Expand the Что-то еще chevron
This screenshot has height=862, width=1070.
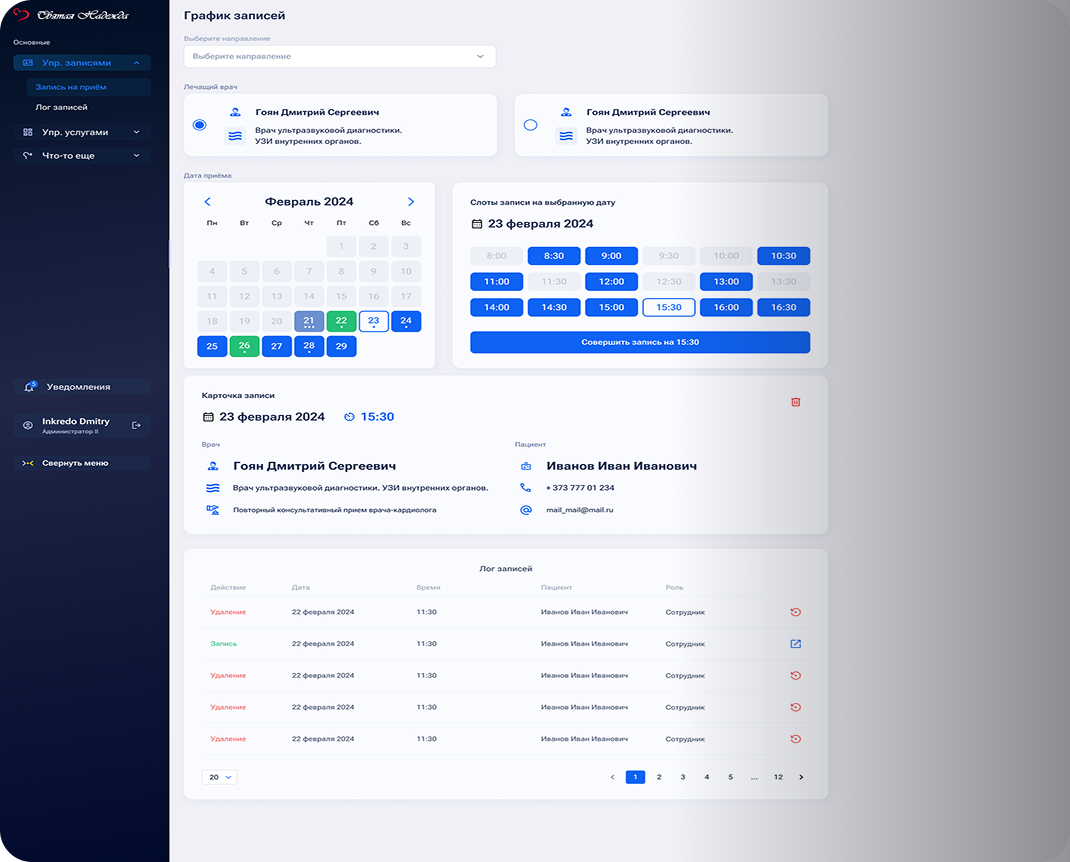(x=136, y=156)
